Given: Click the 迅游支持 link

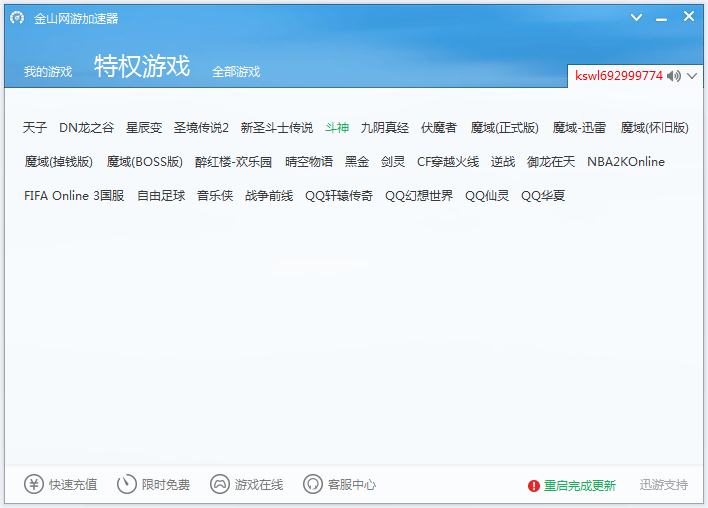Looking at the screenshot, I should [664, 485].
